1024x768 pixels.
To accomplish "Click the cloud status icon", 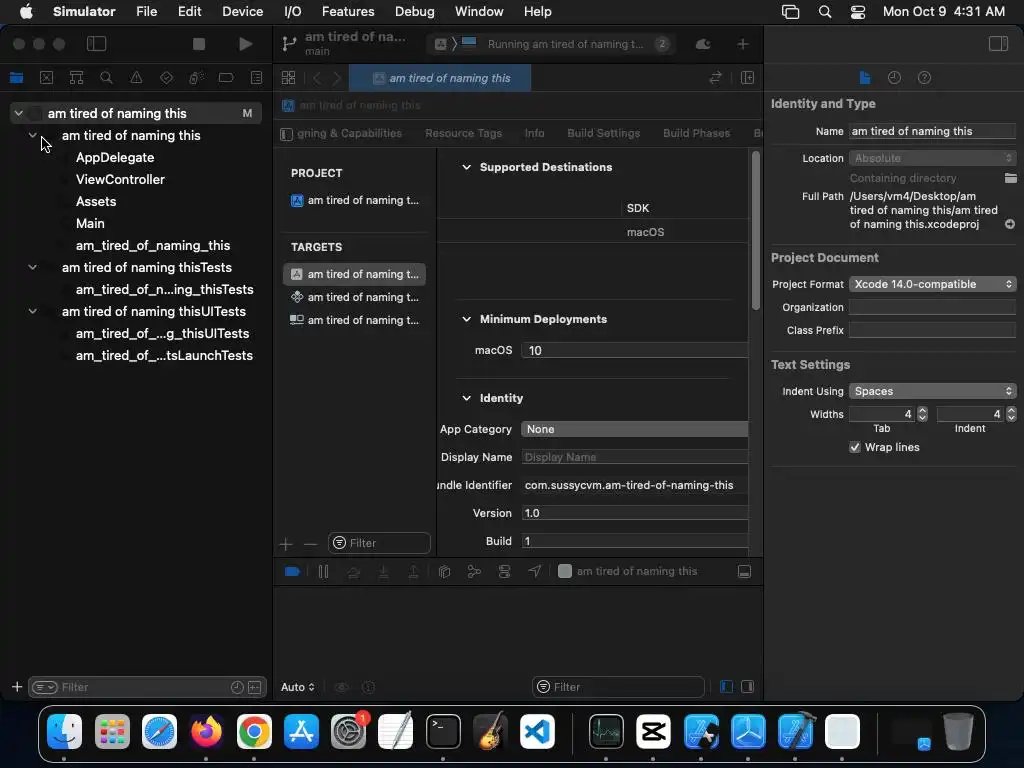I will coord(703,44).
